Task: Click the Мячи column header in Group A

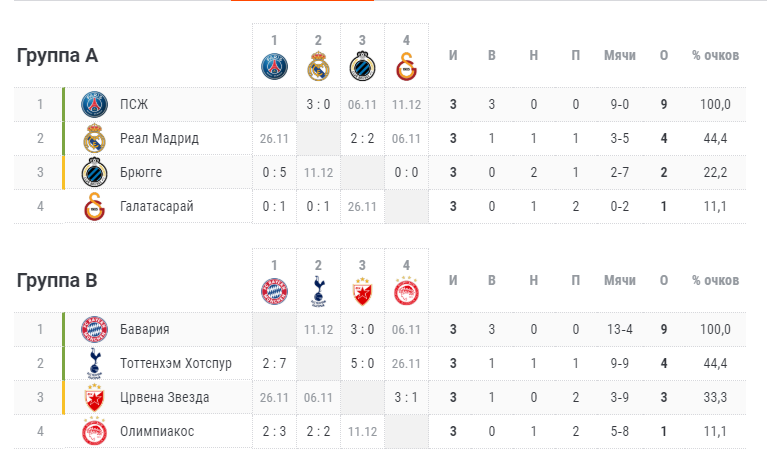Action: pyautogui.click(x=619, y=55)
